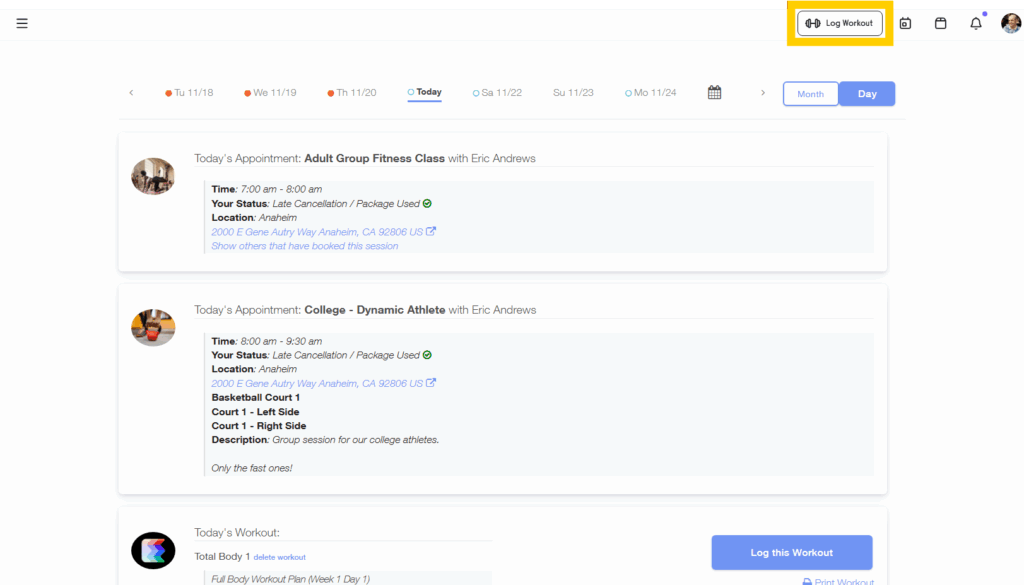Click the 7:00 am - 8:00 am time

(x=281, y=189)
